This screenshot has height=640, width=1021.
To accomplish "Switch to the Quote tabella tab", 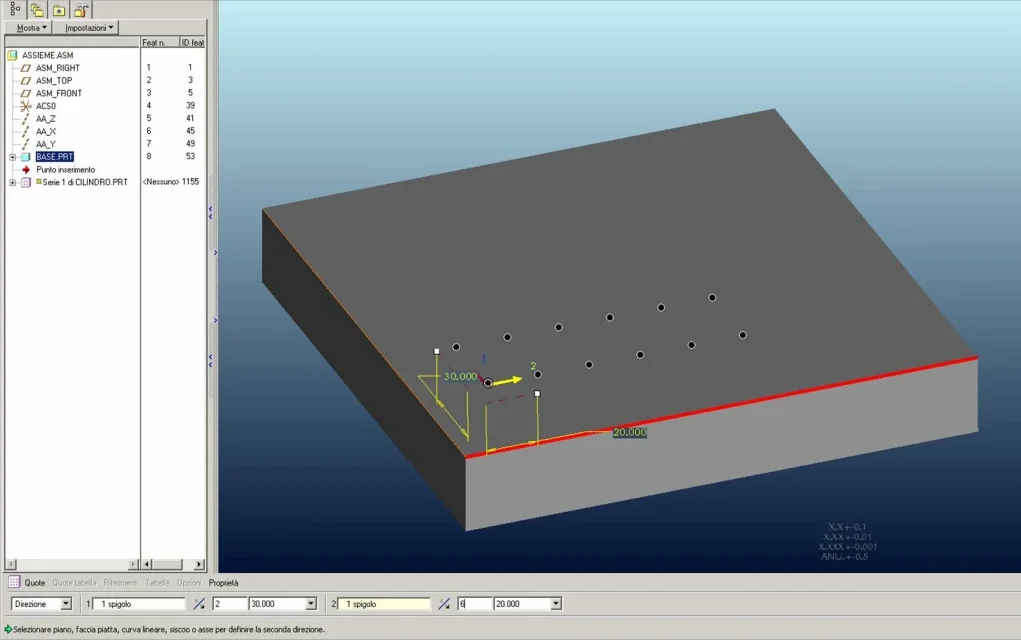I will 74,583.
